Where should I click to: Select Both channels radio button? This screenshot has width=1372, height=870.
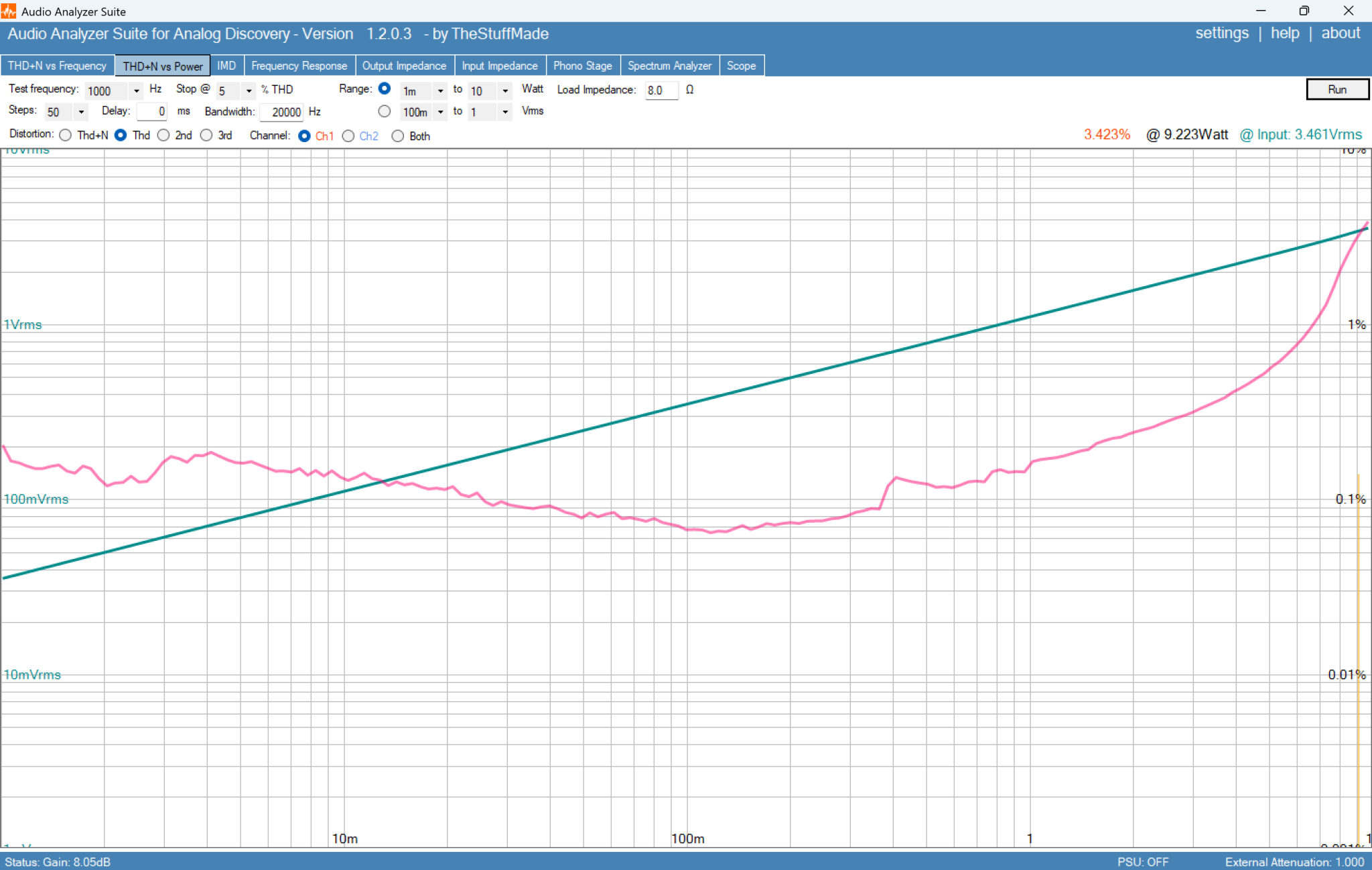click(x=398, y=136)
